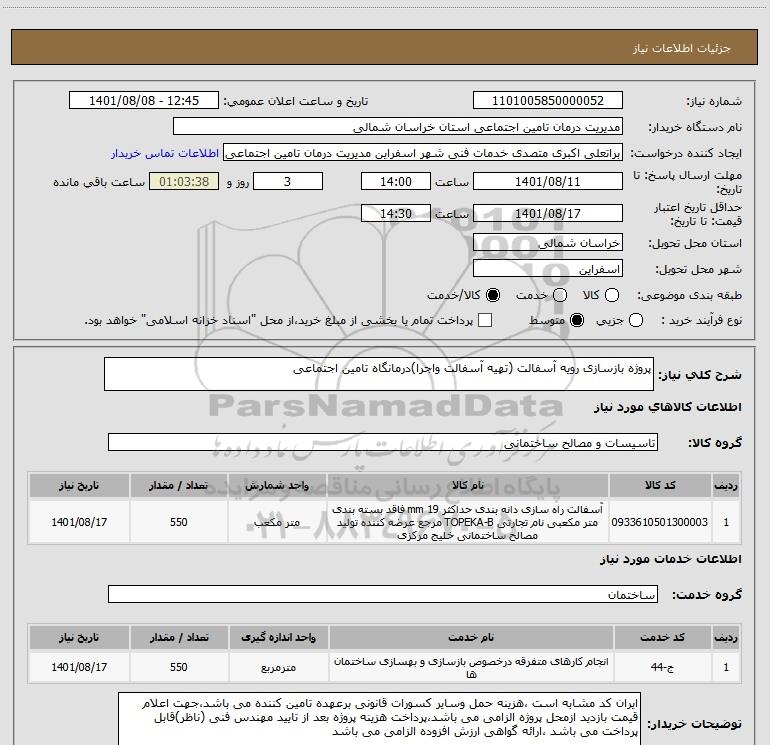
Task: Click the کد کالا column header
Action: 660,485
